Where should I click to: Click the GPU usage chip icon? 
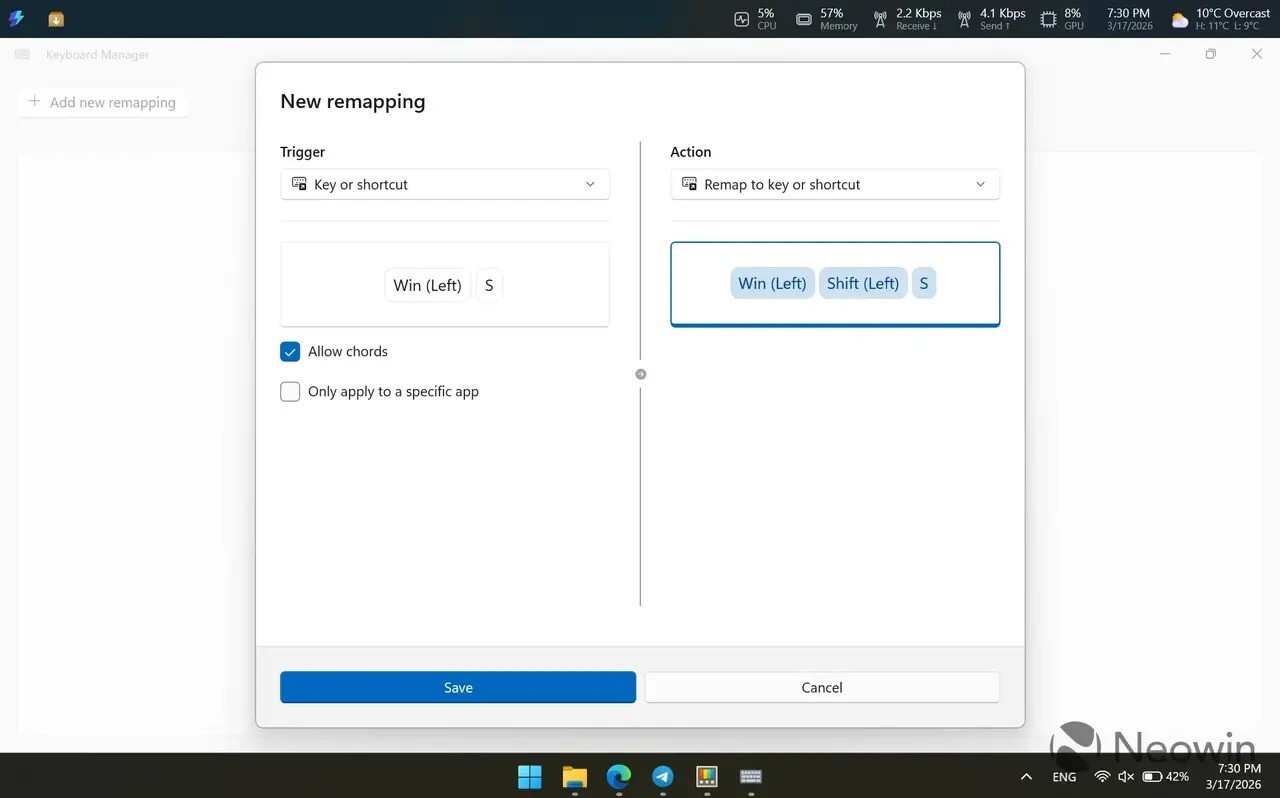pos(1048,19)
